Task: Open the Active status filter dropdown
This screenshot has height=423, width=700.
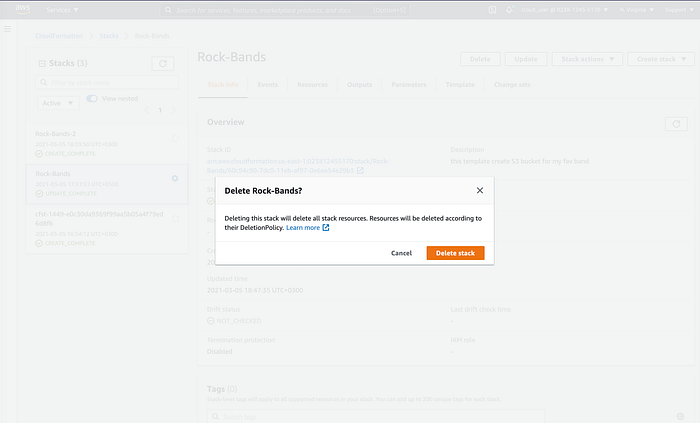Action: 58,103
